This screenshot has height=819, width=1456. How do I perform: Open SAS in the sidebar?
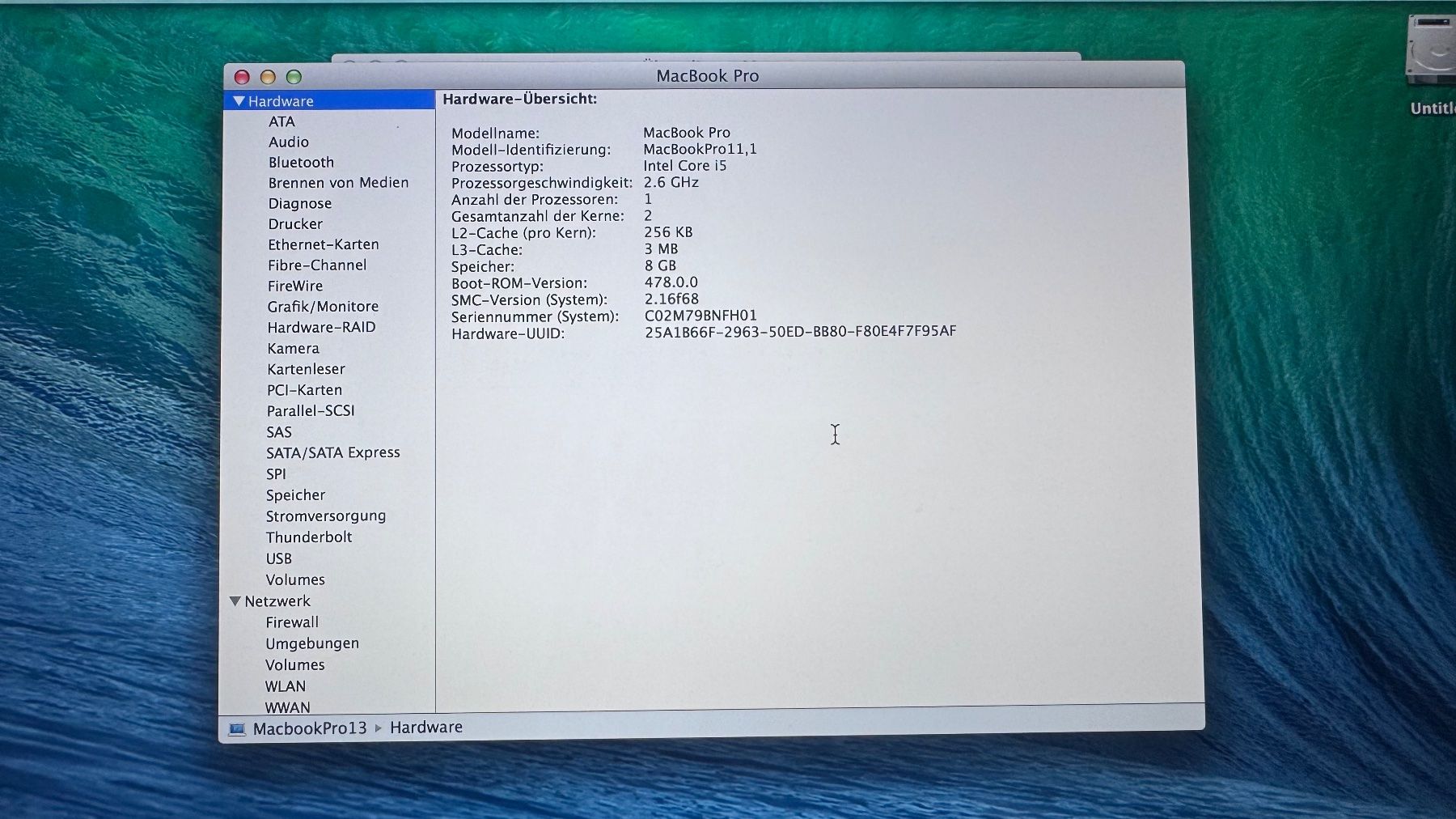pos(279,432)
